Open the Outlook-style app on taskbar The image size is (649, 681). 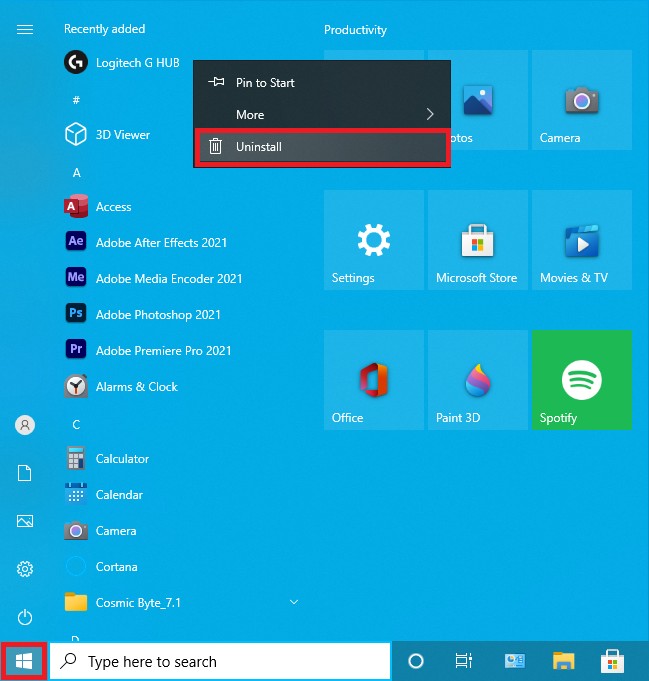(x=515, y=661)
